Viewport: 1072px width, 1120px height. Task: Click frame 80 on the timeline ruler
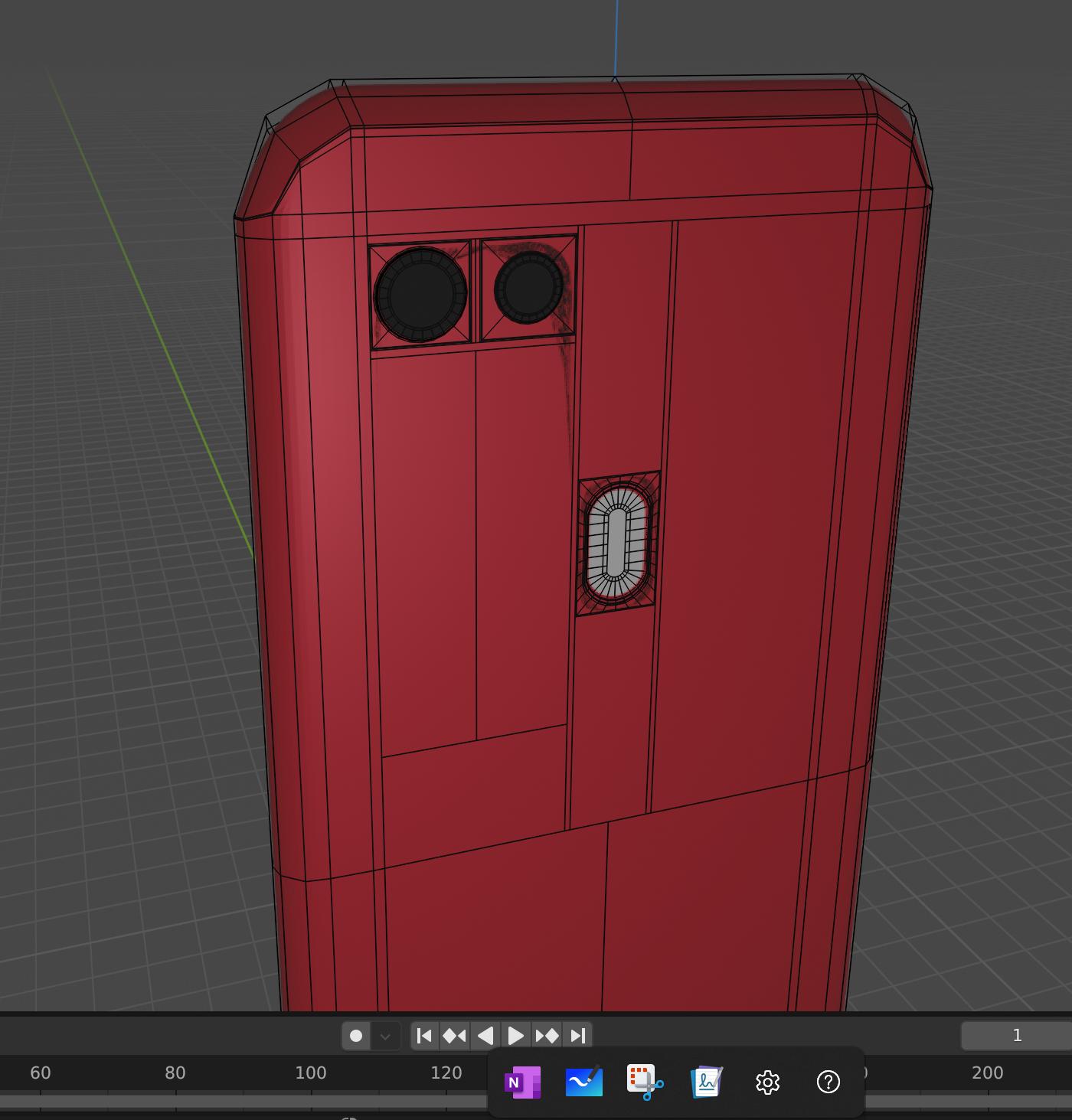[175, 1073]
